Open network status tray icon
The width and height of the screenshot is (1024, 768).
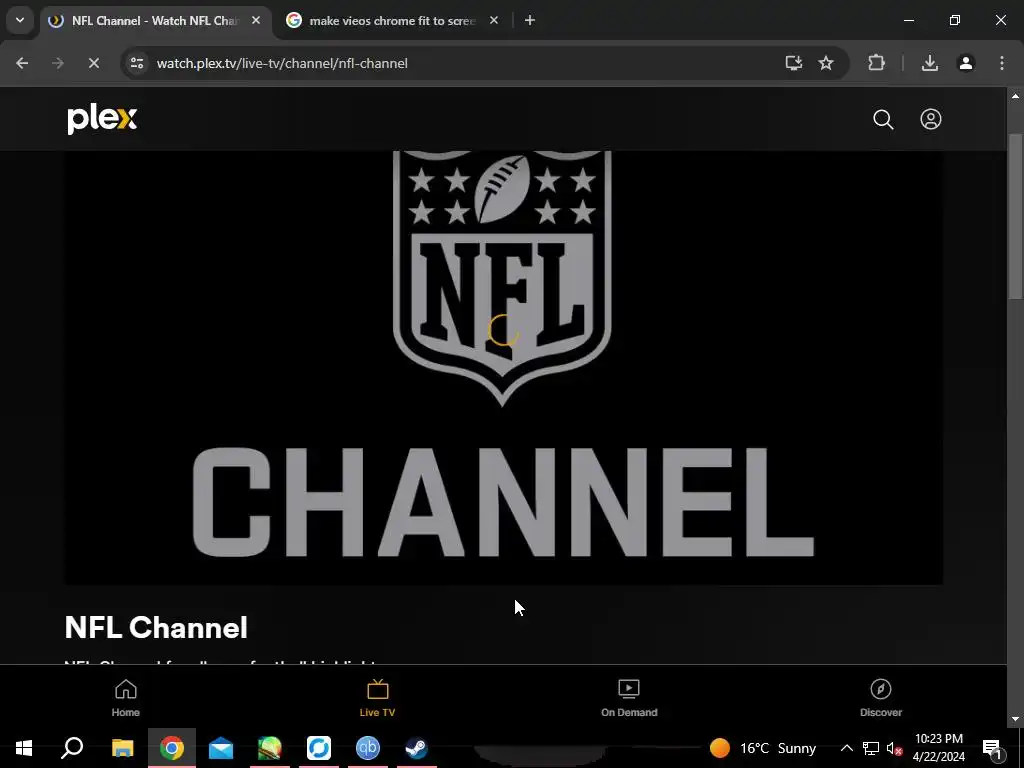point(871,748)
